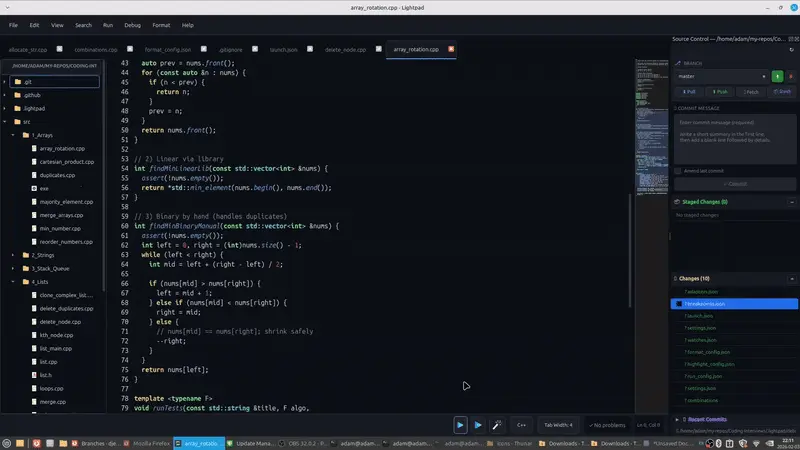
Task: Click the green upward arrow beside the master dropdown
Action: [x=777, y=77]
